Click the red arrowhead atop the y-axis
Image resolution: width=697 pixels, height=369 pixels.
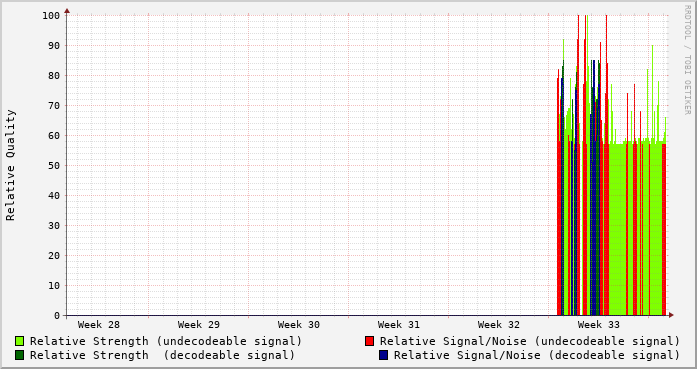click(x=67, y=11)
